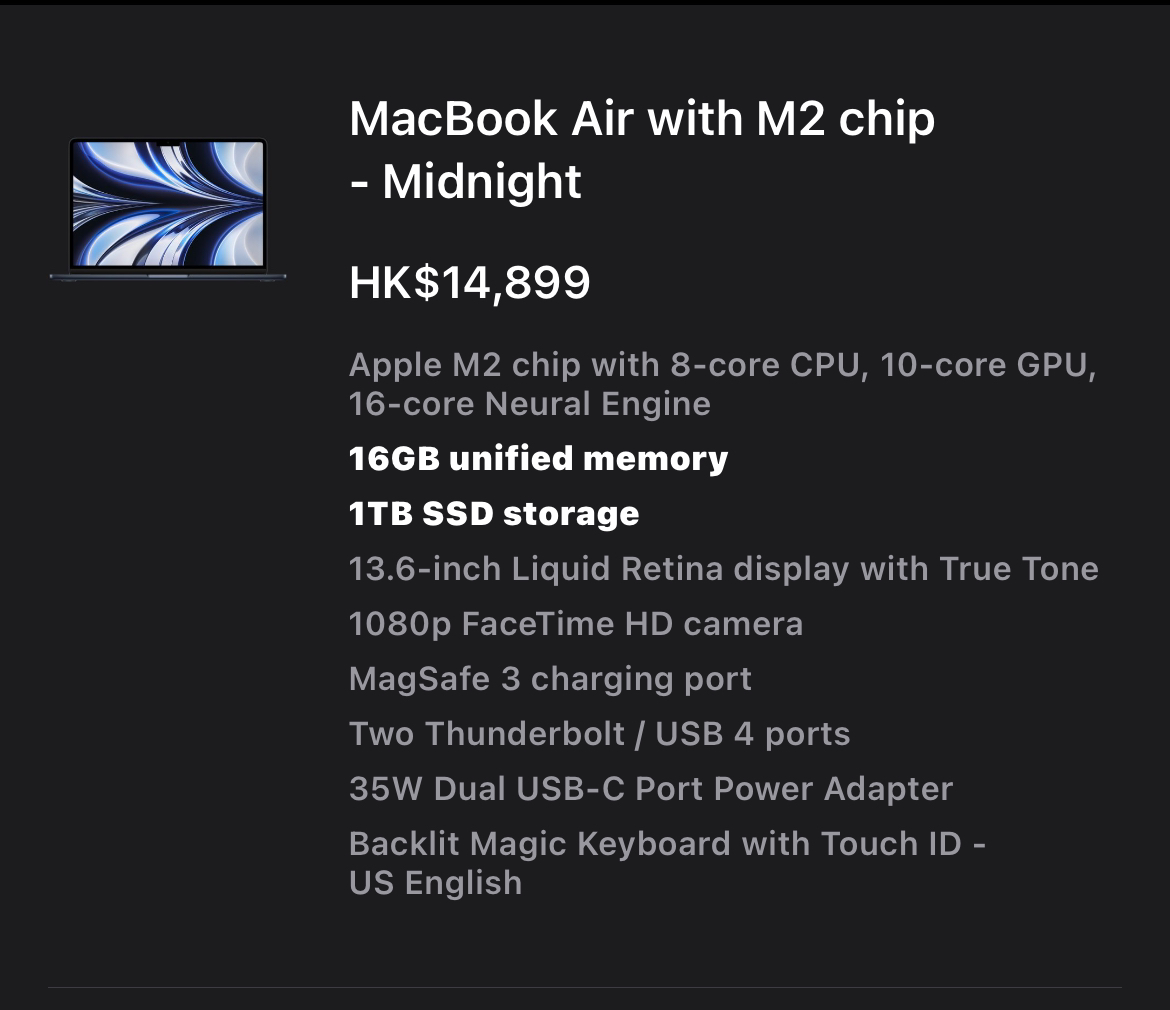Select the Backlit Magic Keyboard spec line
1170x1010 pixels.
(x=667, y=863)
